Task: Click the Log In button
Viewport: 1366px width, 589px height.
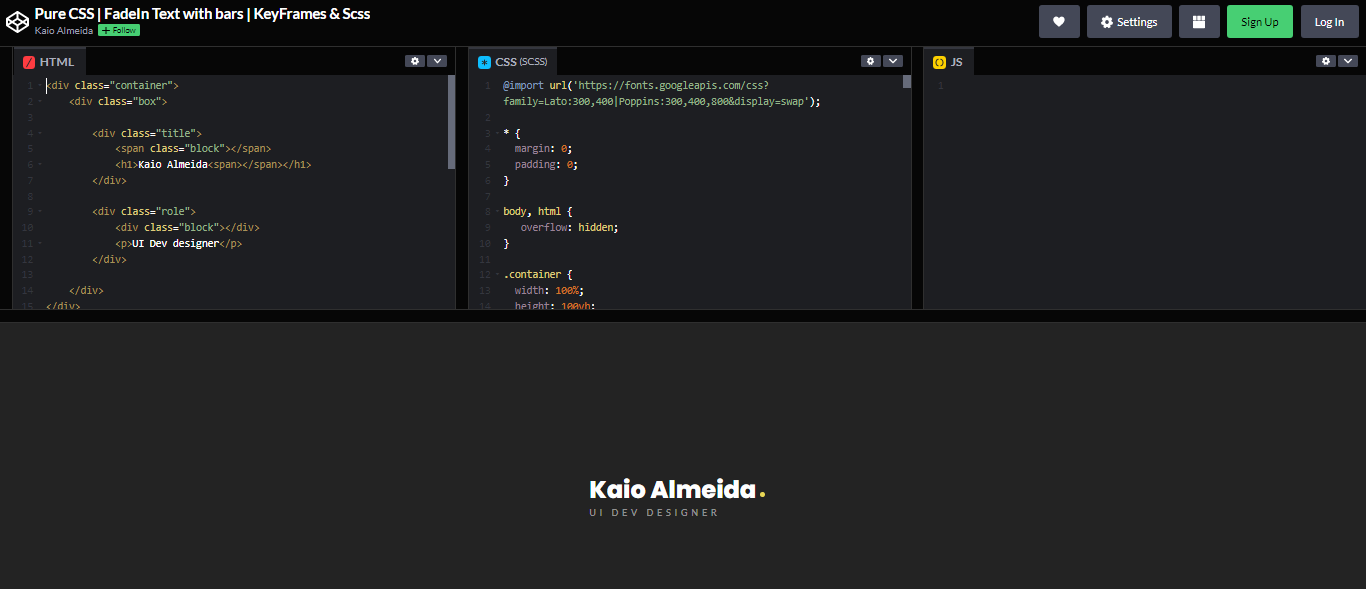Action: 1329,21
